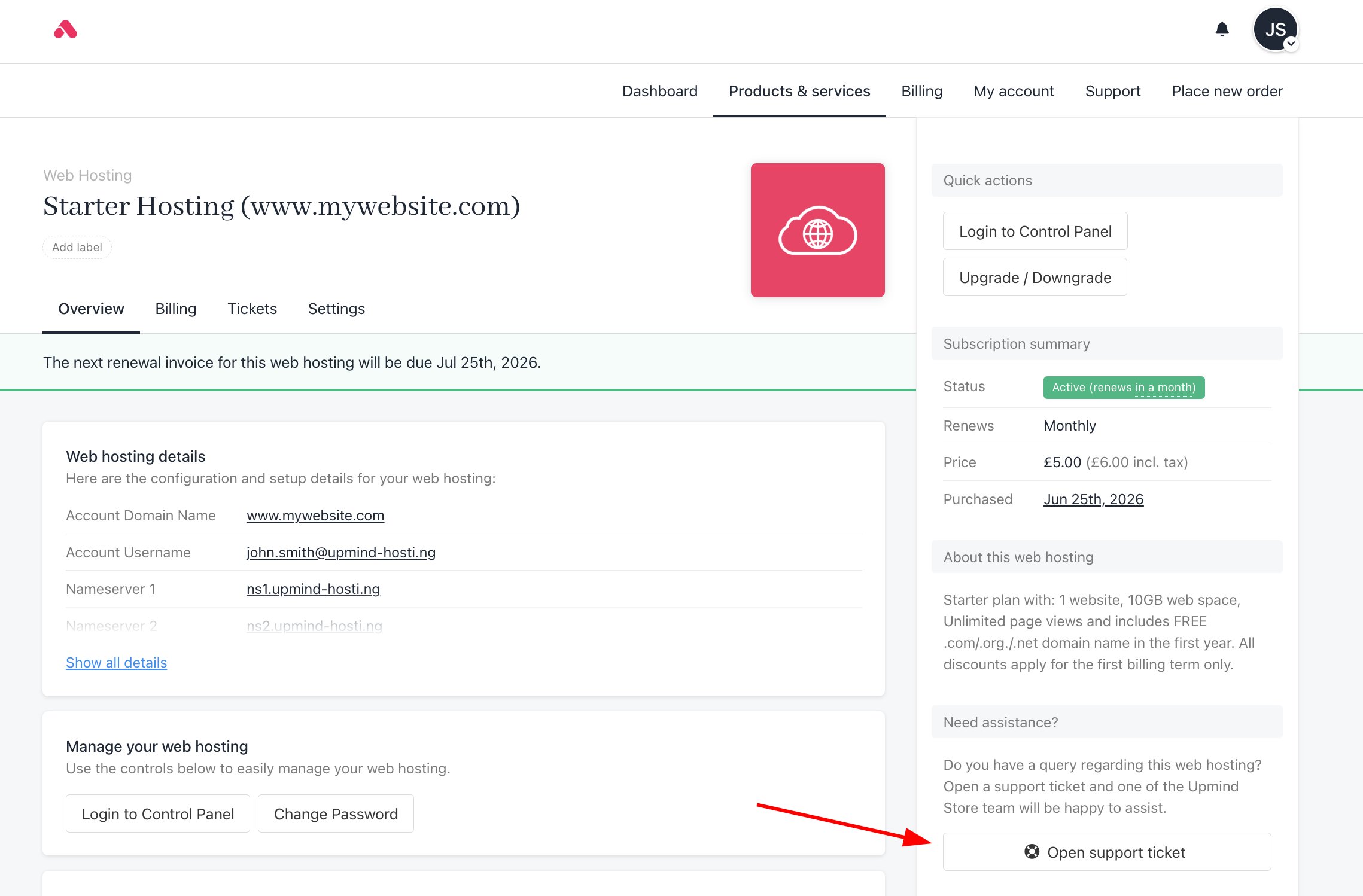This screenshot has width=1363, height=896.
Task: Click the Web Hosting category label
Action: point(87,175)
